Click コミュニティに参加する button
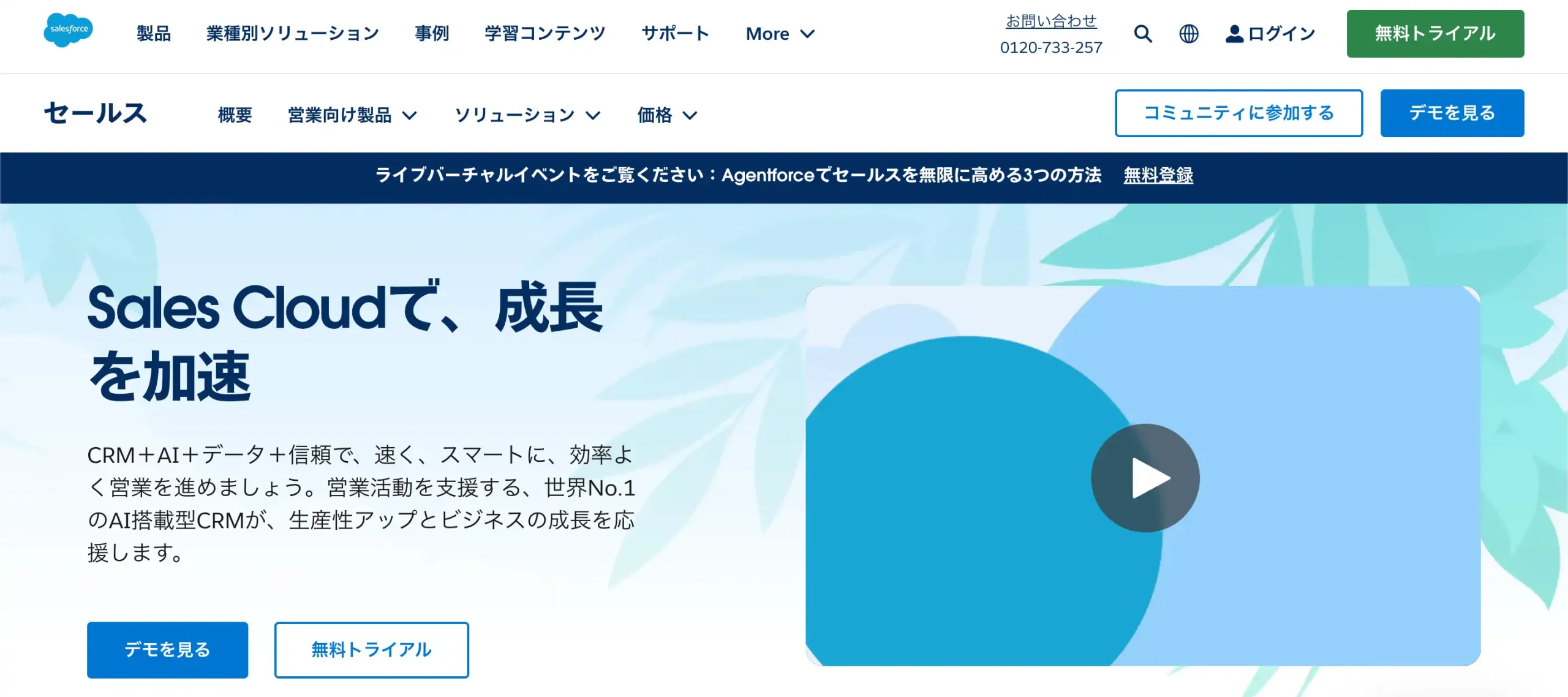1568x697 pixels. tap(1239, 113)
